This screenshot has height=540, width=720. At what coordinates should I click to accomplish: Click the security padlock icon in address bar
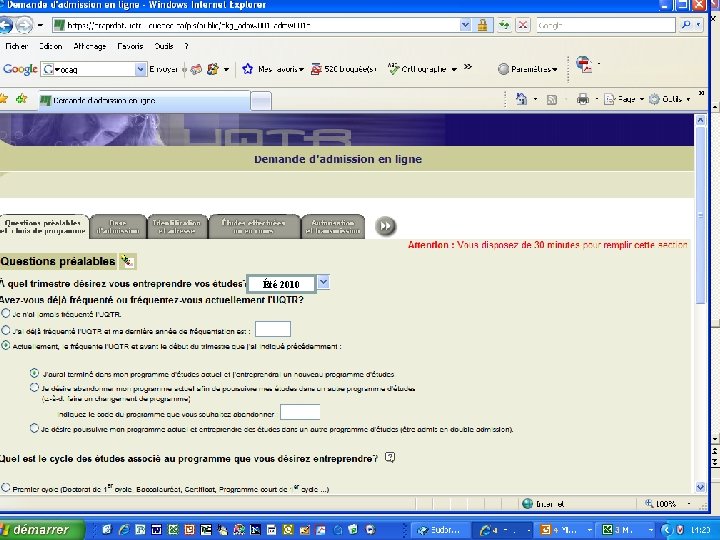(x=482, y=25)
